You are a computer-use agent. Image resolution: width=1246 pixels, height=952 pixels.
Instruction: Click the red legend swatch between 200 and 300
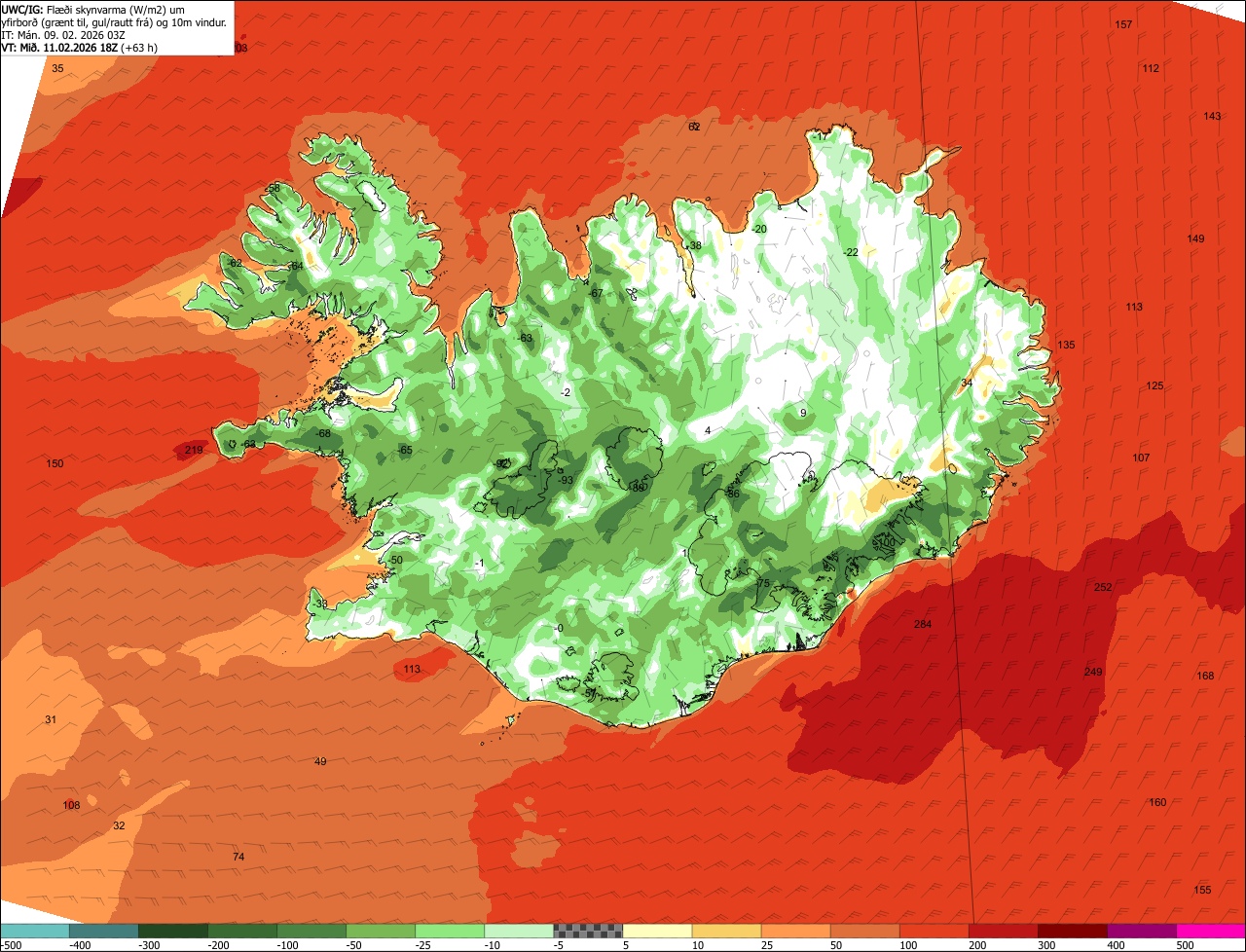(1004, 930)
